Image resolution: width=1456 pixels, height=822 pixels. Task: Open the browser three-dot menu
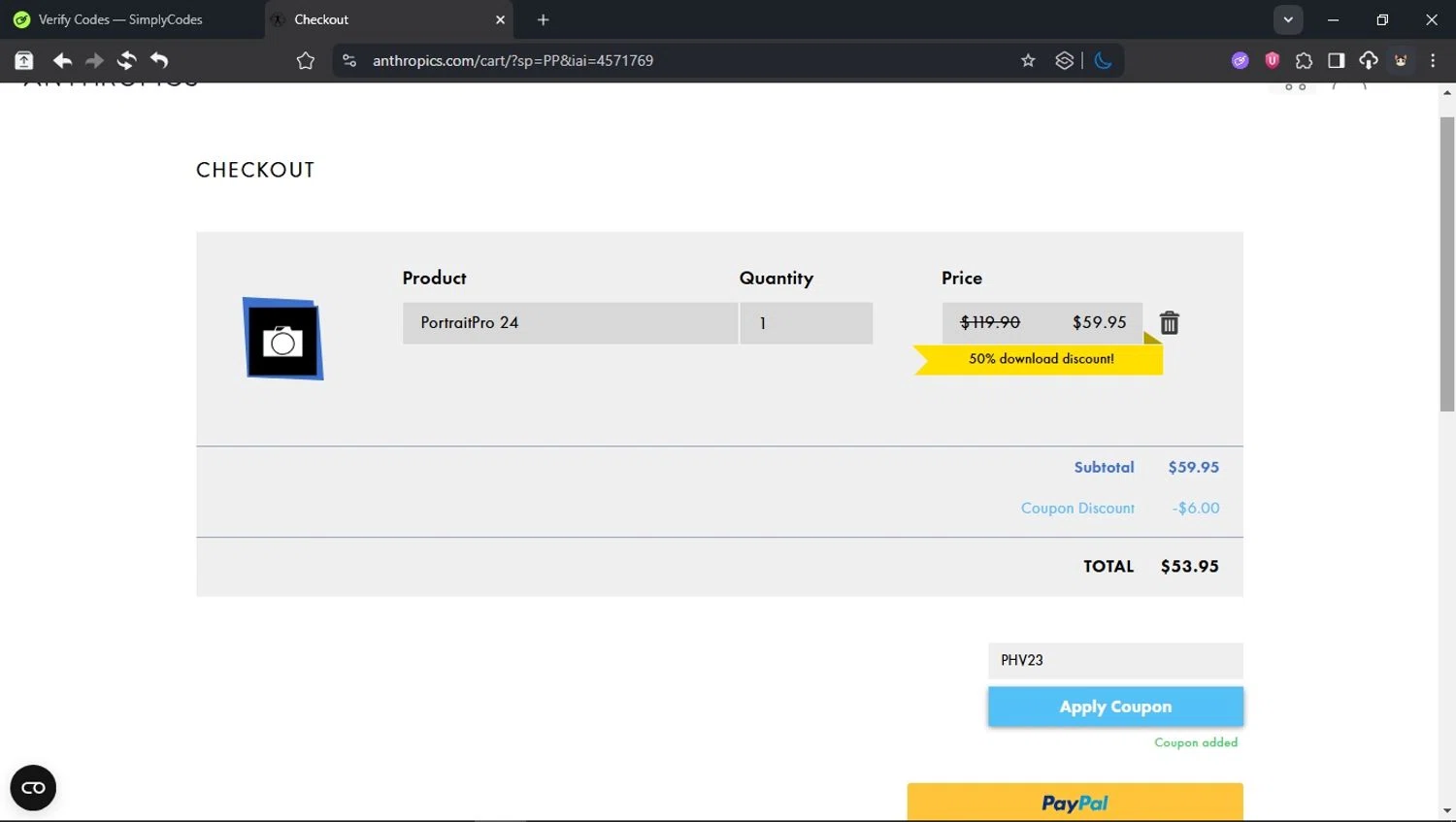pos(1433,60)
